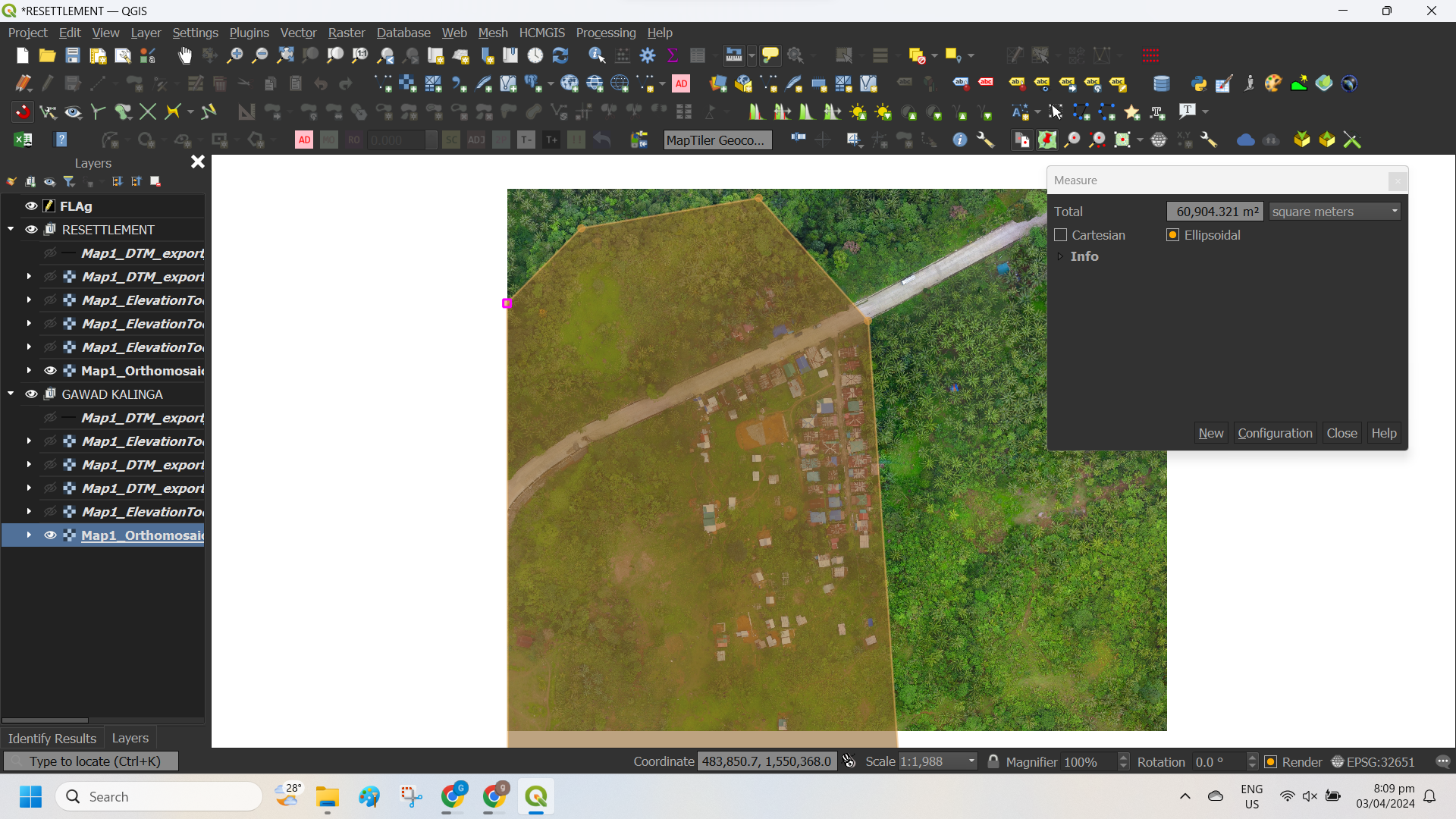Click the Save Project floppy icon
Screen dimensions: 1456x819
[72, 55]
